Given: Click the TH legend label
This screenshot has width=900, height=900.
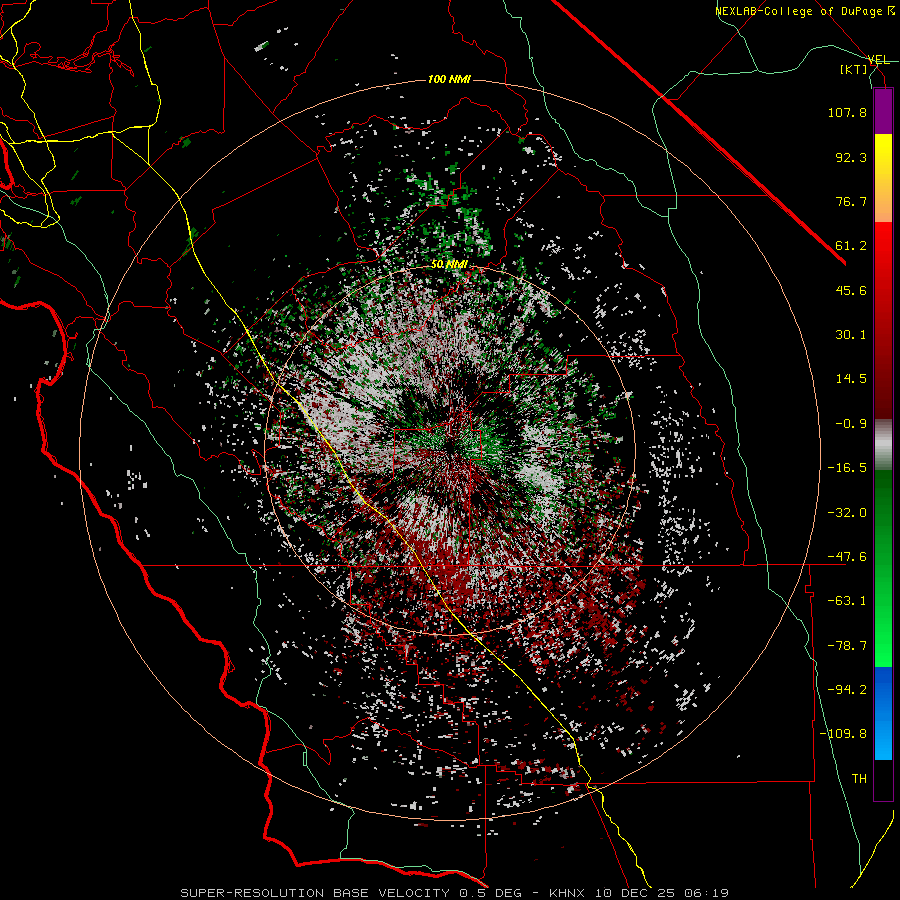Looking at the screenshot, I should point(859,779).
